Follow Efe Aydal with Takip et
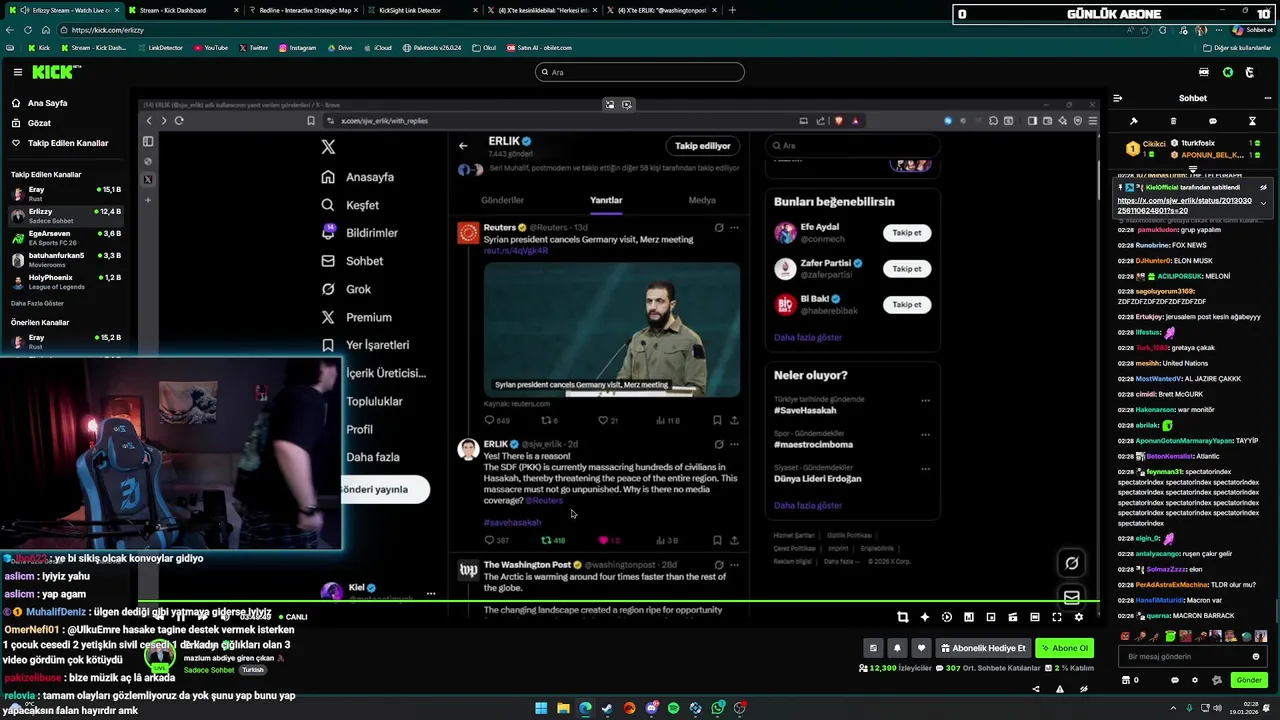This screenshot has width=1280, height=720. [x=907, y=233]
